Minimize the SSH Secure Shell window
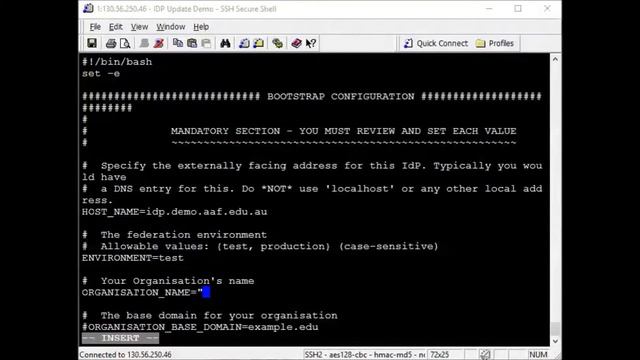This screenshot has width=640, height=360. coord(489,9)
